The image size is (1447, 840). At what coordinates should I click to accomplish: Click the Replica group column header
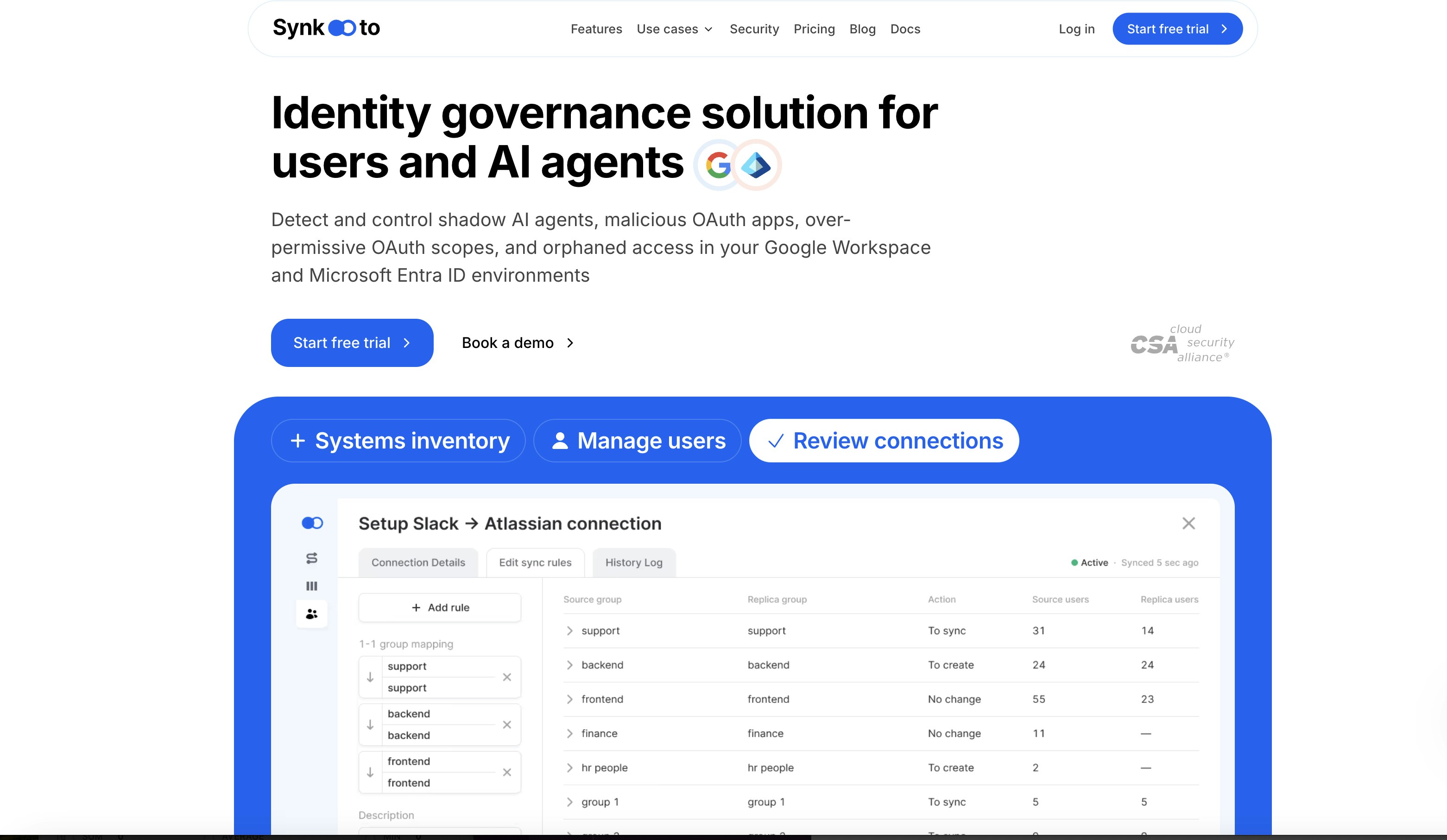click(777, 600)
